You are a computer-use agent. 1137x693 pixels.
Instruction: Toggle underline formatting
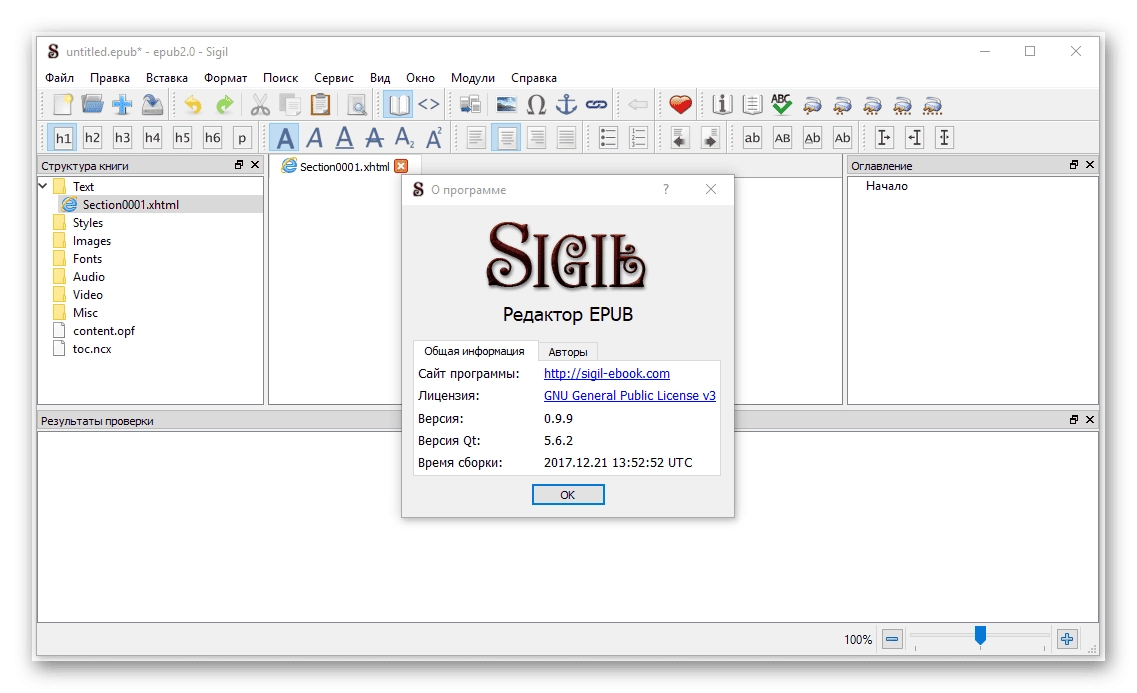click(x=344, y=138)
